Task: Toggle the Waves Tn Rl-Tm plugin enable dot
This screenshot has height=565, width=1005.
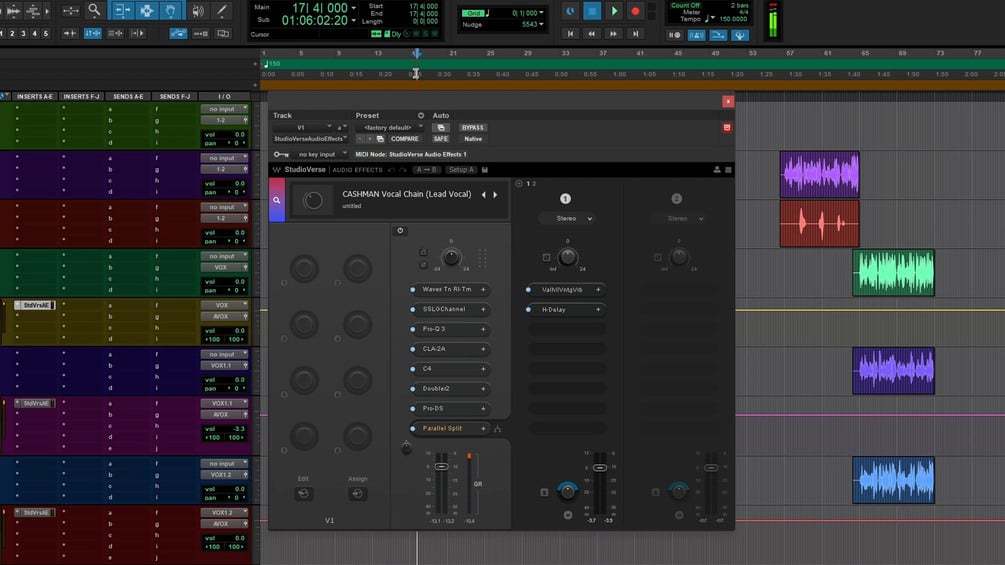Action: click(x=413, y=290)
